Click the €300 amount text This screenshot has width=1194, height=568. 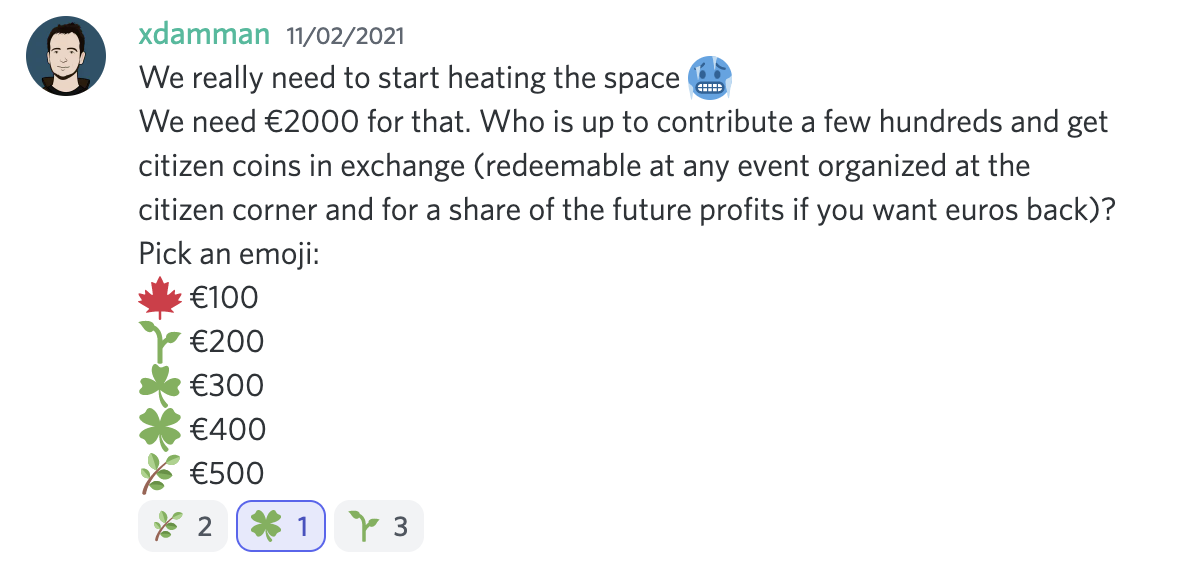point(227,386)
